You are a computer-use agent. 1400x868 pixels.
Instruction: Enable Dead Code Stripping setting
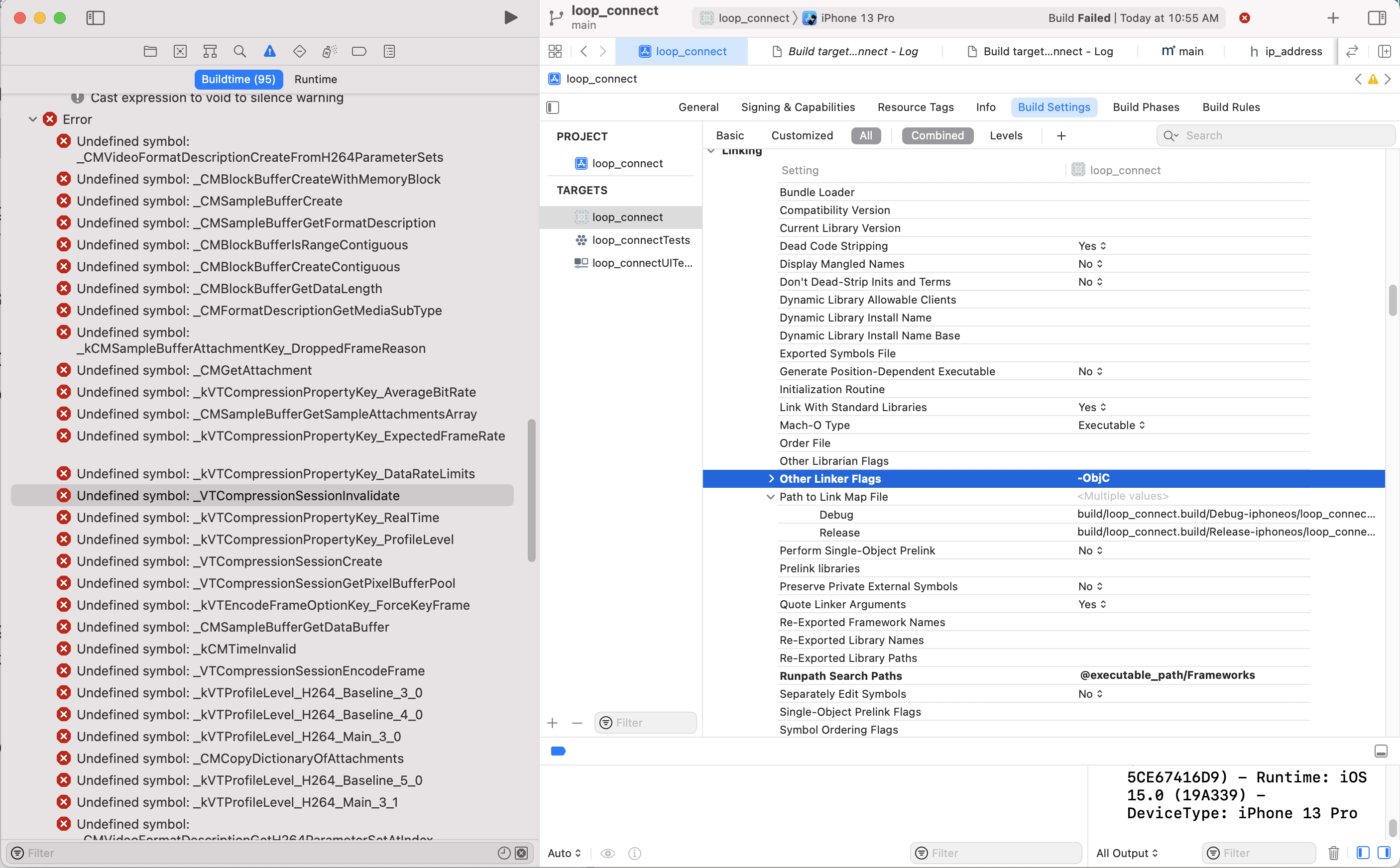pyautogui.click(x=1090, y=246)
